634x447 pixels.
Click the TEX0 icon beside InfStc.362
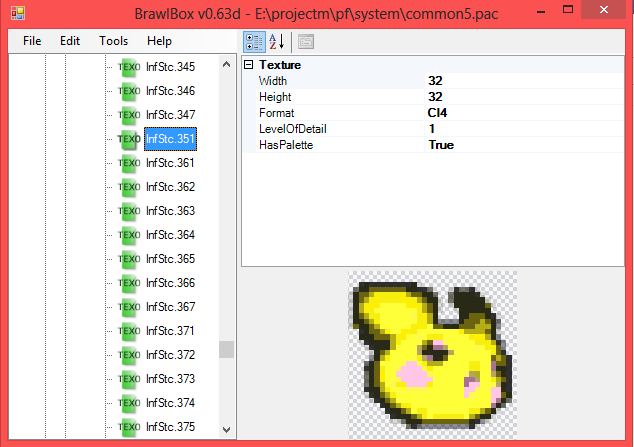click(129, 187)
